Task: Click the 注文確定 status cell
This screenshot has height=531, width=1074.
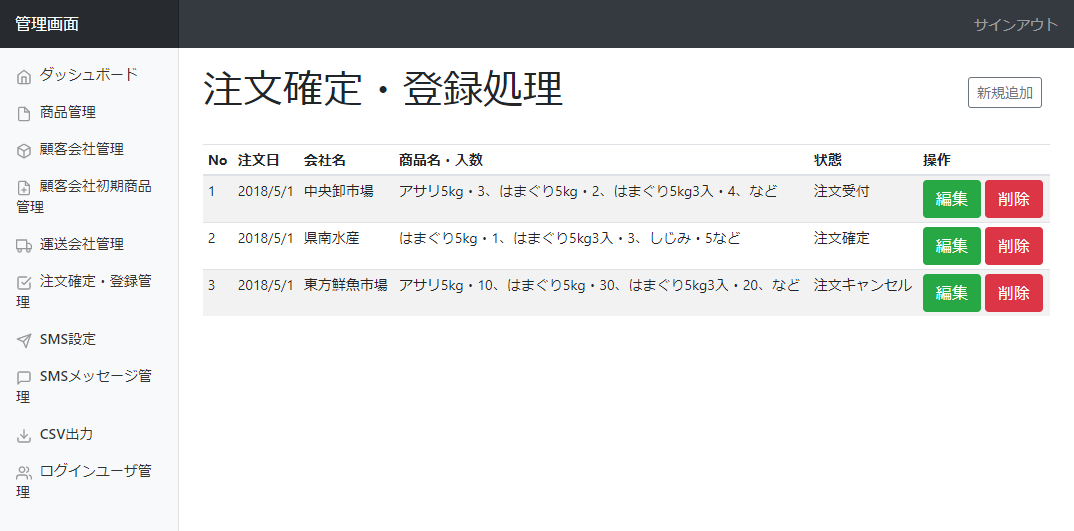Action: [841, 238]
